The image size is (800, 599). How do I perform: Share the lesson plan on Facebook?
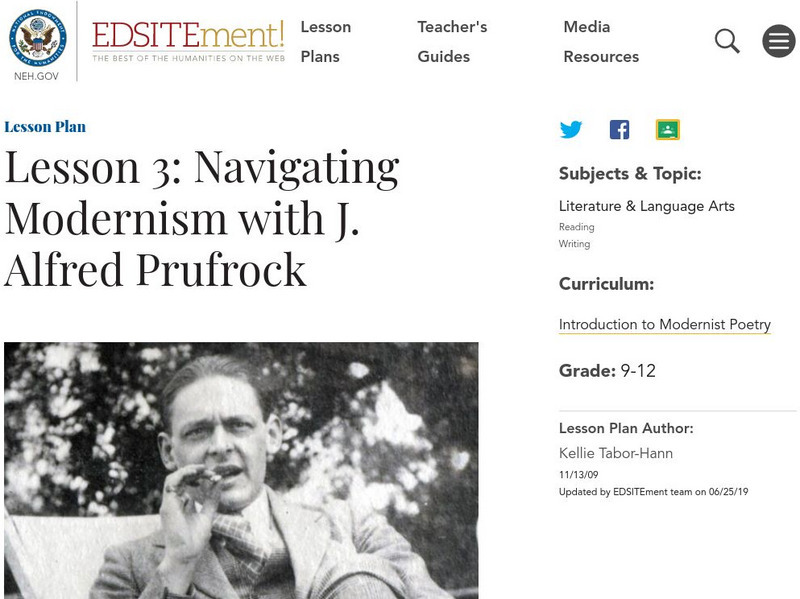click(x=620, y=128)
